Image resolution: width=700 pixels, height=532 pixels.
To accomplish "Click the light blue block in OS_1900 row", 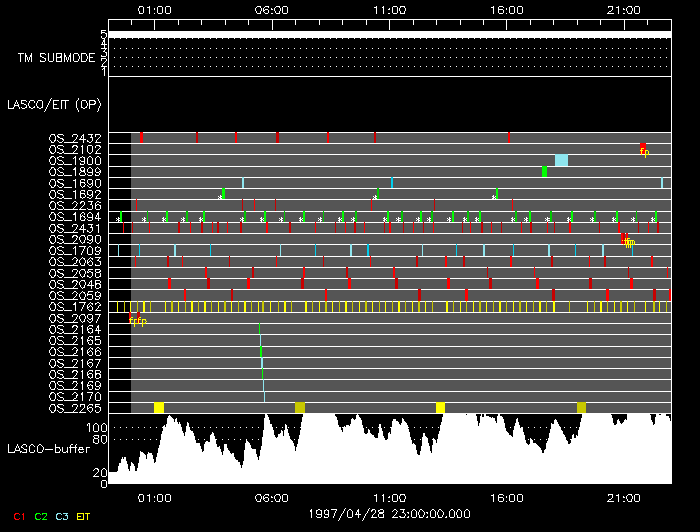I will (561, 160).
